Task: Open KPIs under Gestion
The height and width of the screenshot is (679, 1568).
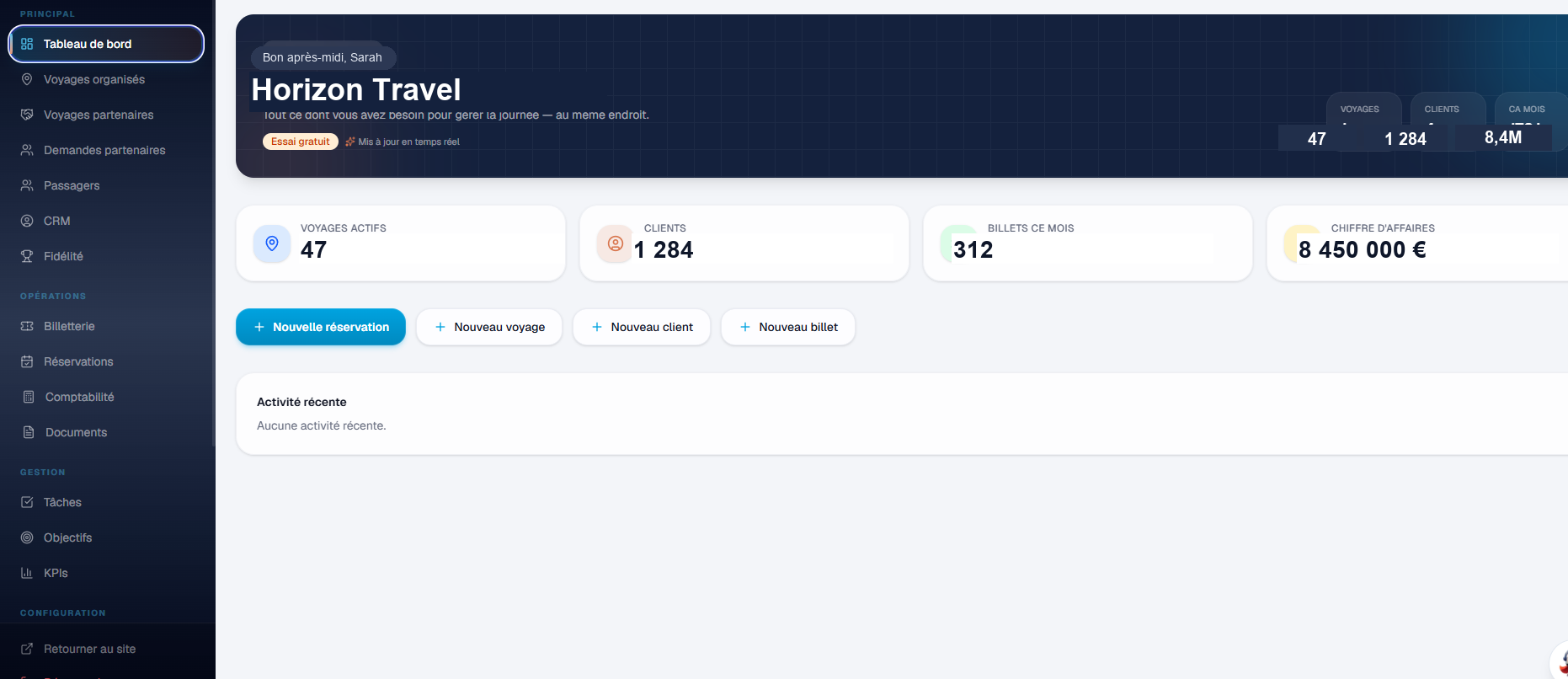Action: point(106,573)
